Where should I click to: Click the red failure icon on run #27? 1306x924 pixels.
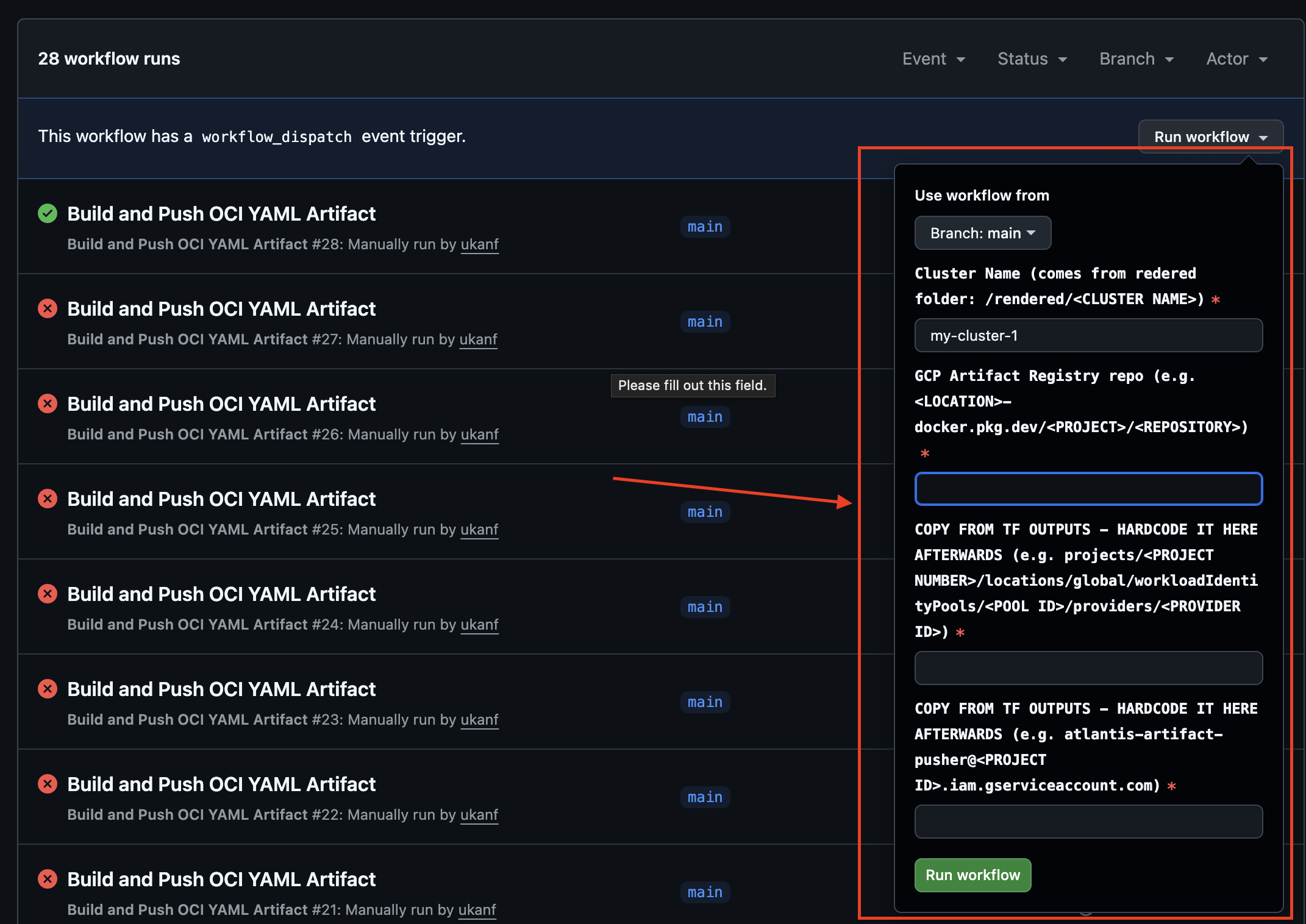48,308
